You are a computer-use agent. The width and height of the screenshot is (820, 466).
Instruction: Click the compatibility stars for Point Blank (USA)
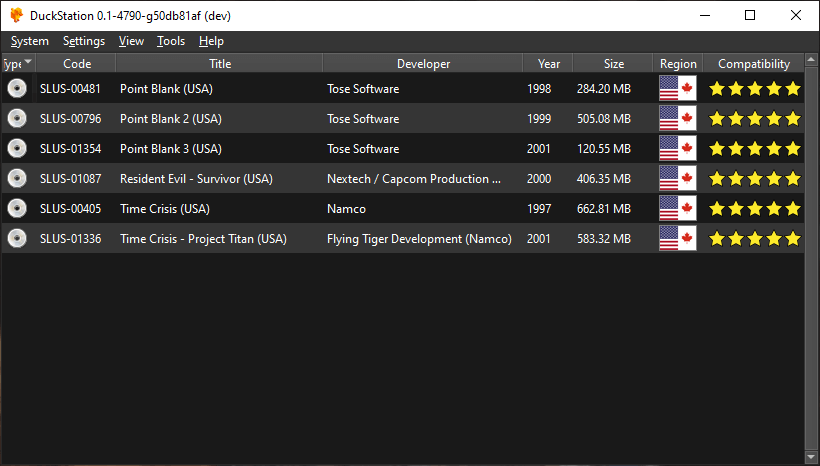[755, 88]
